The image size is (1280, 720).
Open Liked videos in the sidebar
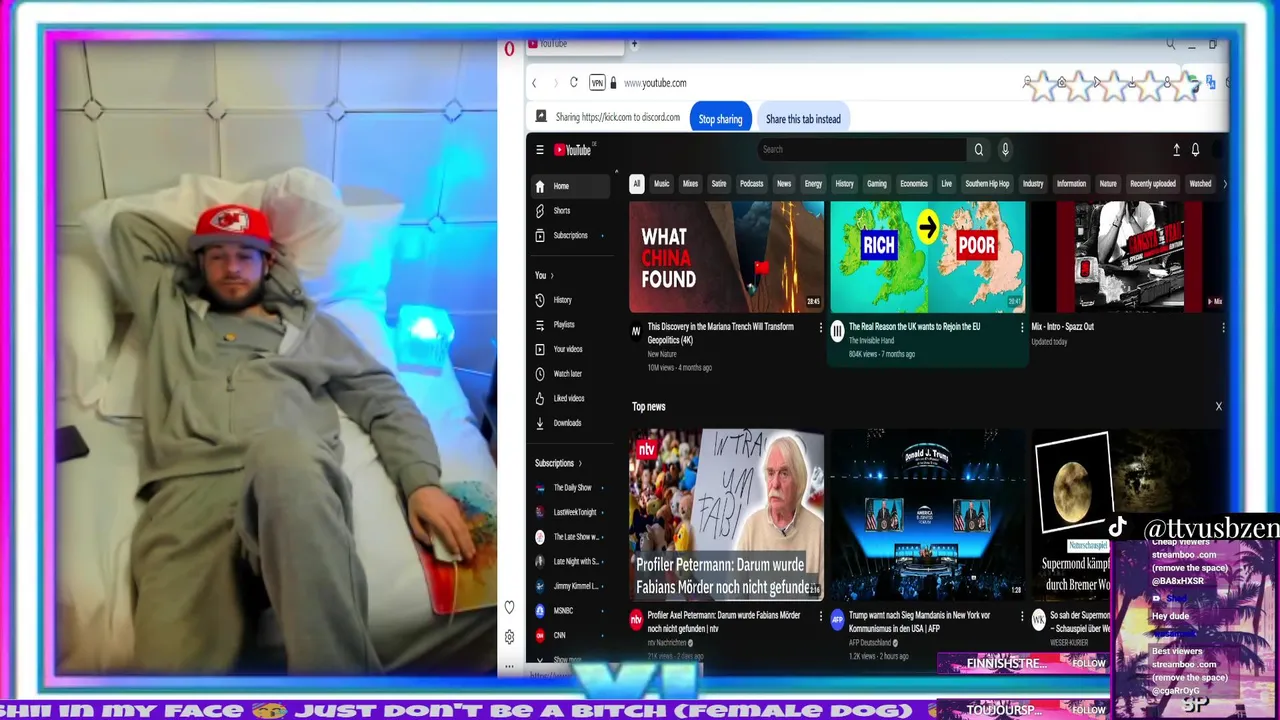point(571,398)
